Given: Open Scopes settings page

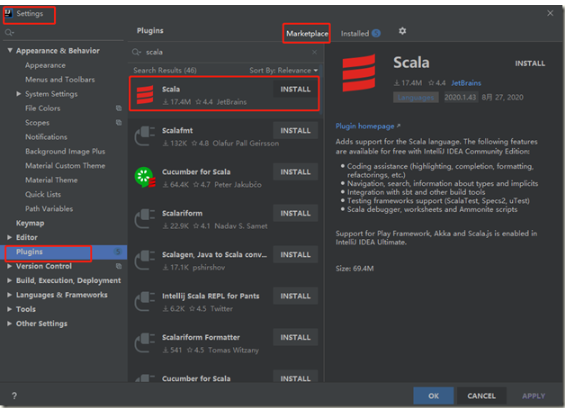Looking at the screenshot, I should pos(37,123).
